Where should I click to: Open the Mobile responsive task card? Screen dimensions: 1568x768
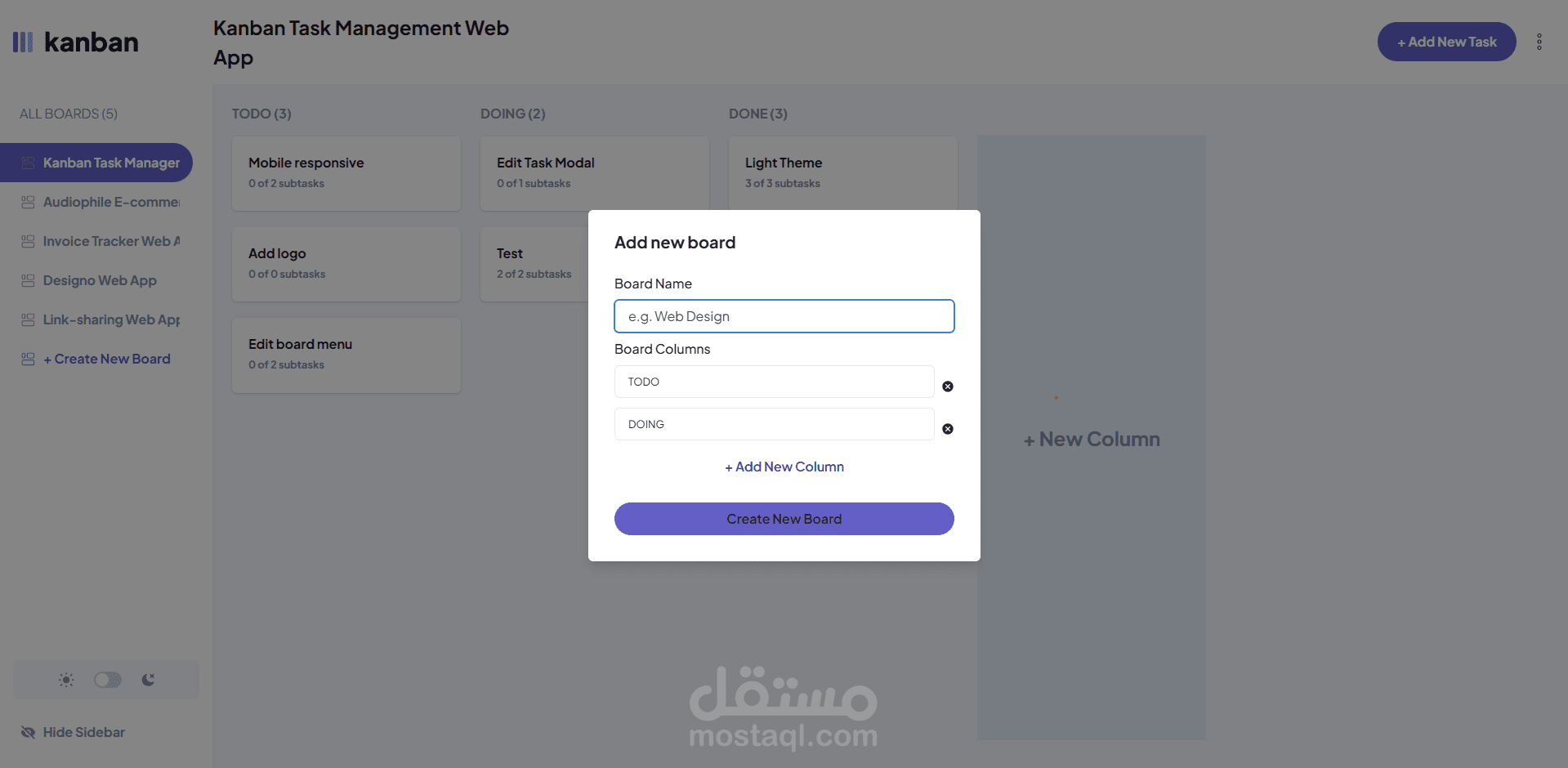point(346,173)
